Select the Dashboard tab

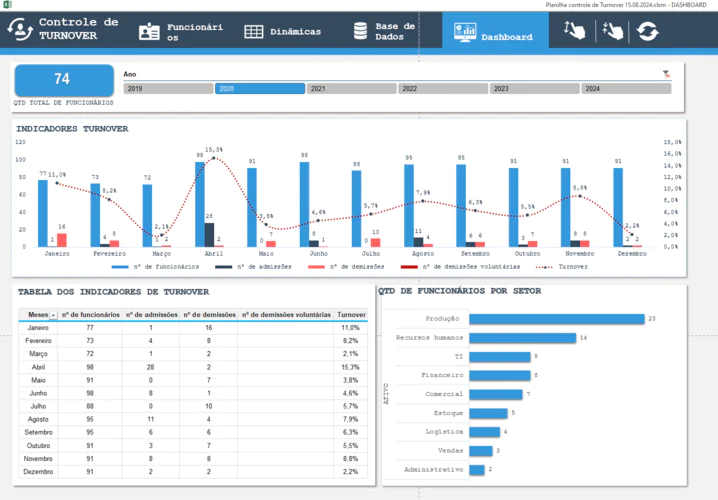pos(495,33)
